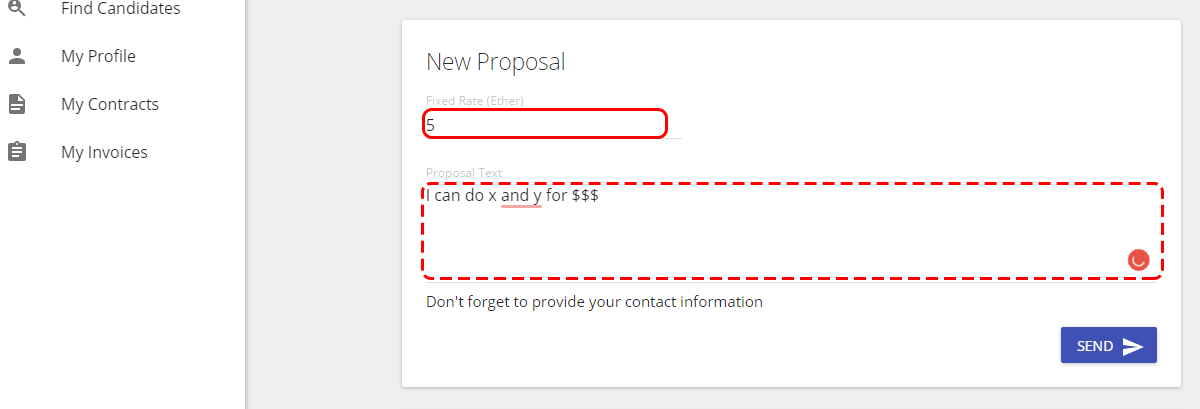Open the Find Candidates menu item

pyautogui.click(x=122, y=8)
